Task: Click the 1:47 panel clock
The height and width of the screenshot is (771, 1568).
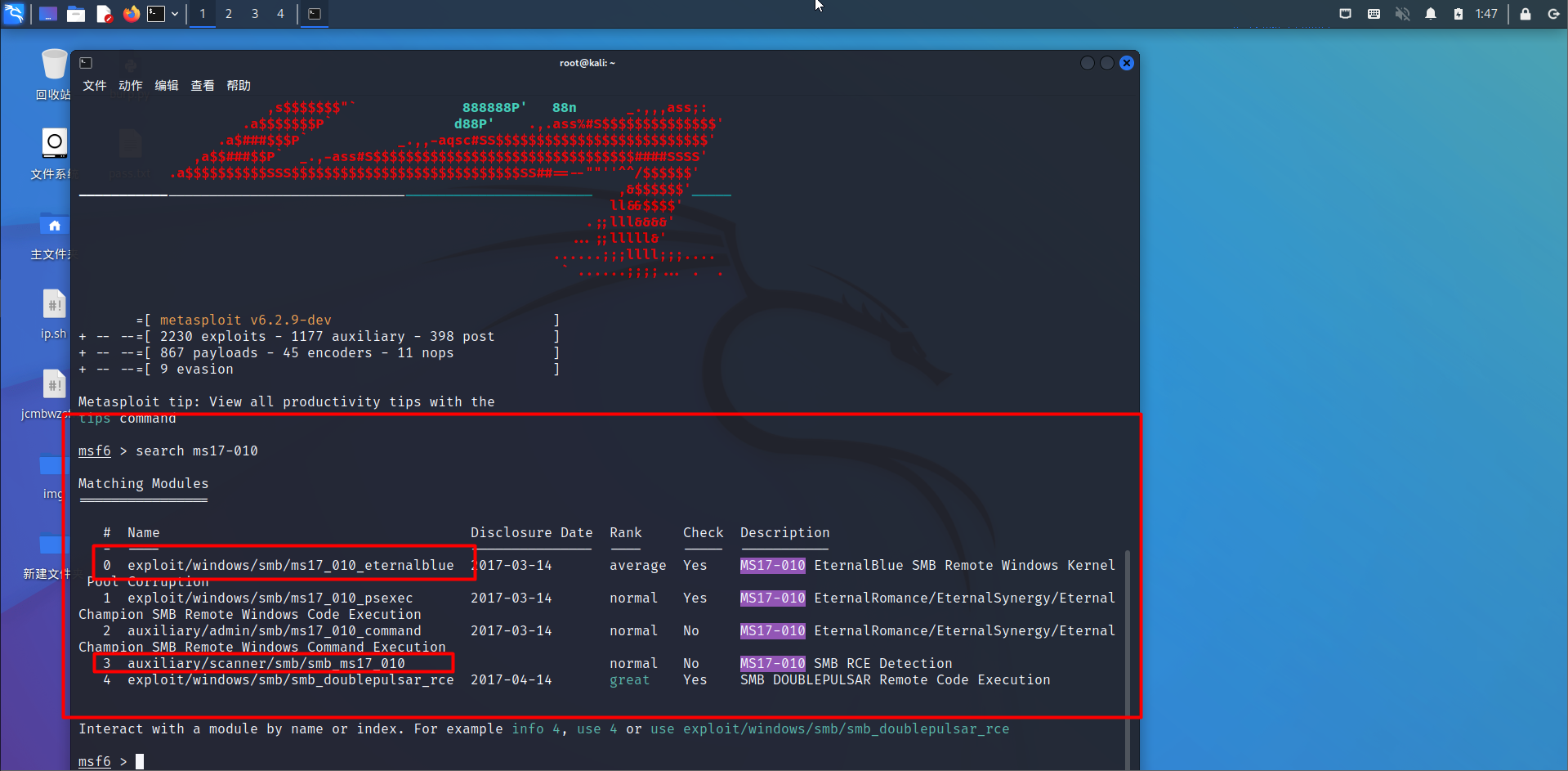Action: coord(1486,14)
